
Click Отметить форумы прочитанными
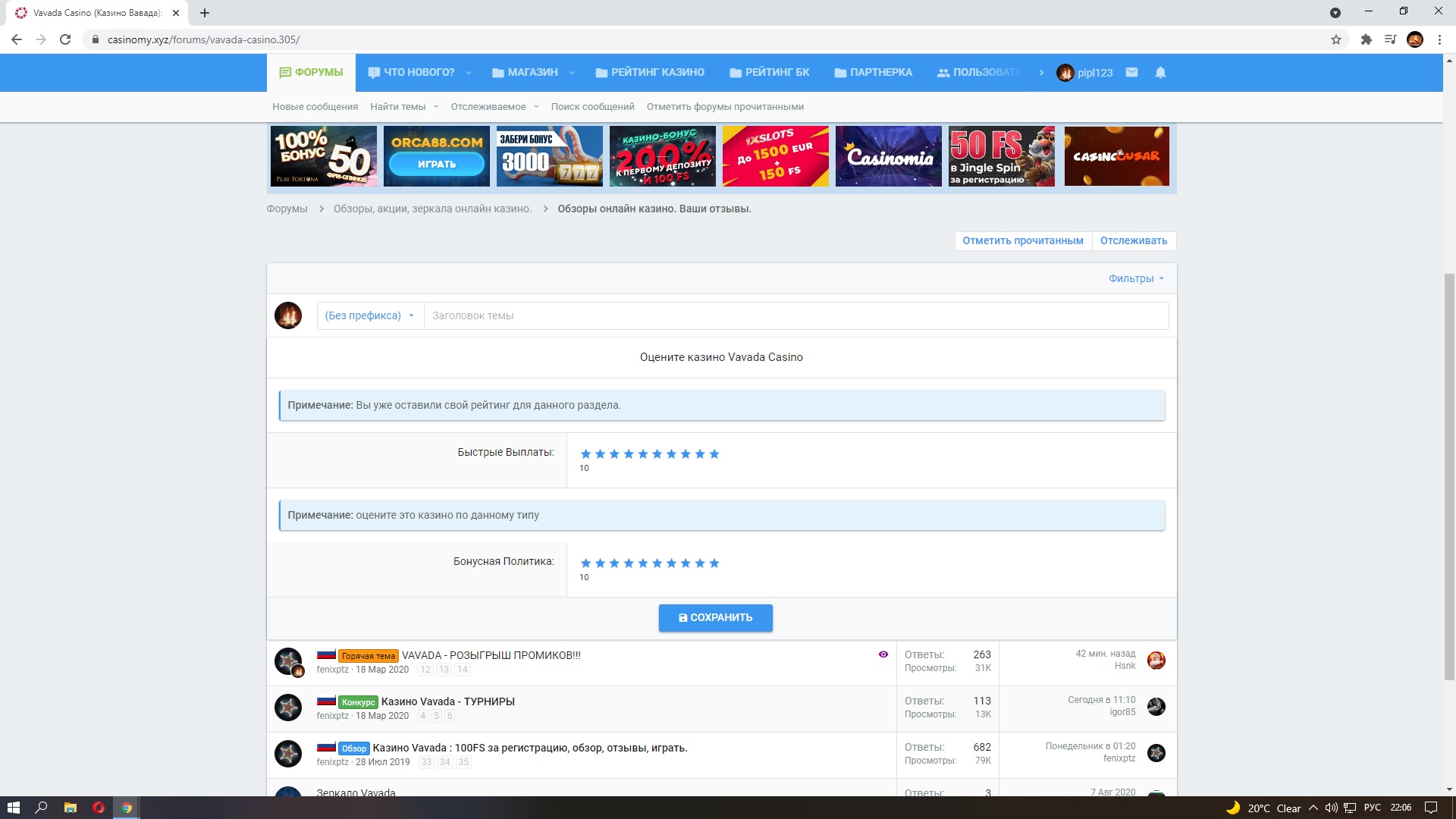[x=725, y=107]
